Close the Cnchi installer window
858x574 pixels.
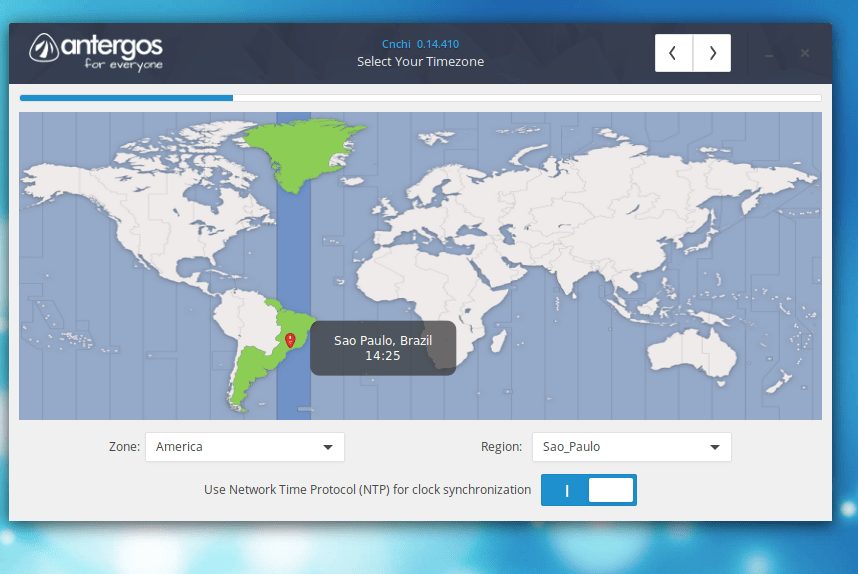(x=805, y=53)
